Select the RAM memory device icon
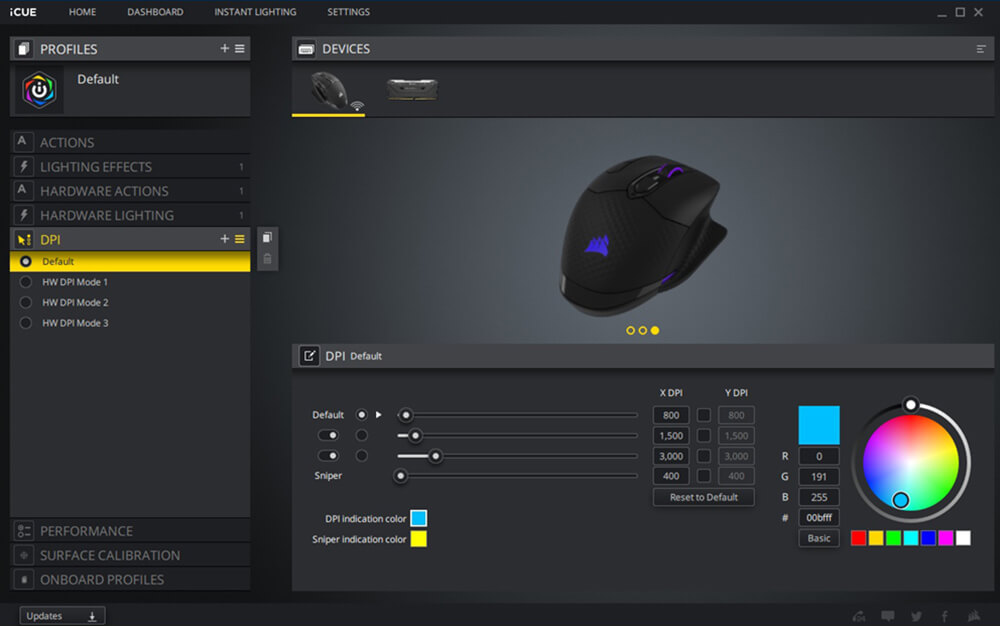1000x626 pixels. coord(412,90)
